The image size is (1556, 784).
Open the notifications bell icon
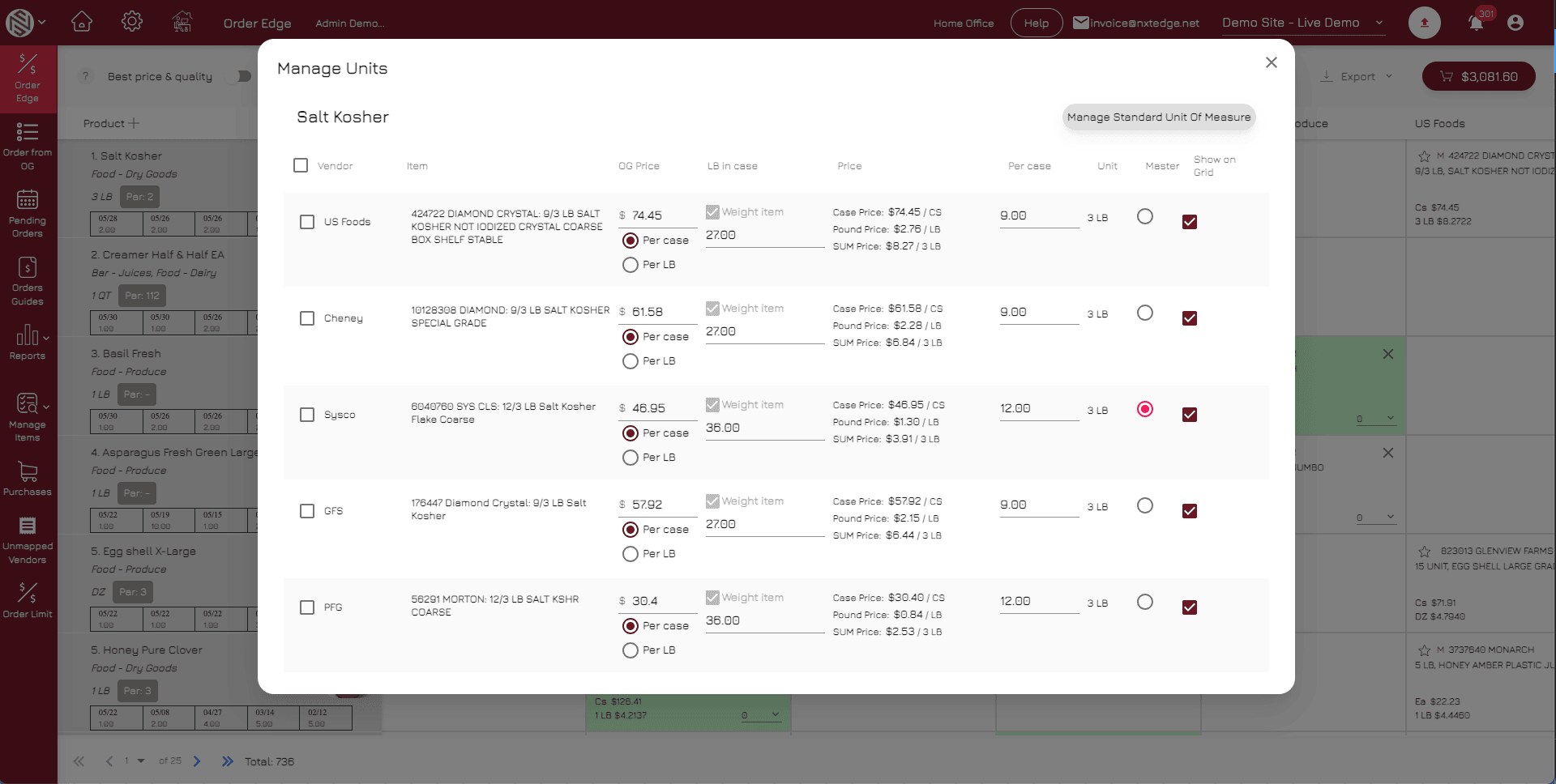[x=1476, y=23]
